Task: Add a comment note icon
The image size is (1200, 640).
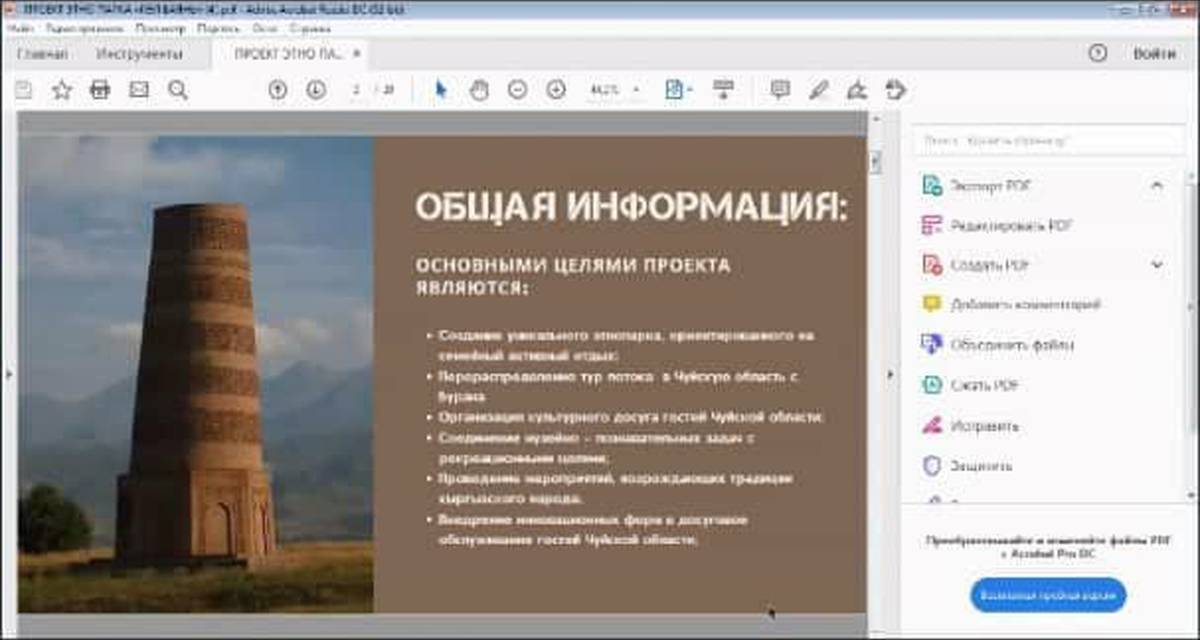Action: (780, 90)
